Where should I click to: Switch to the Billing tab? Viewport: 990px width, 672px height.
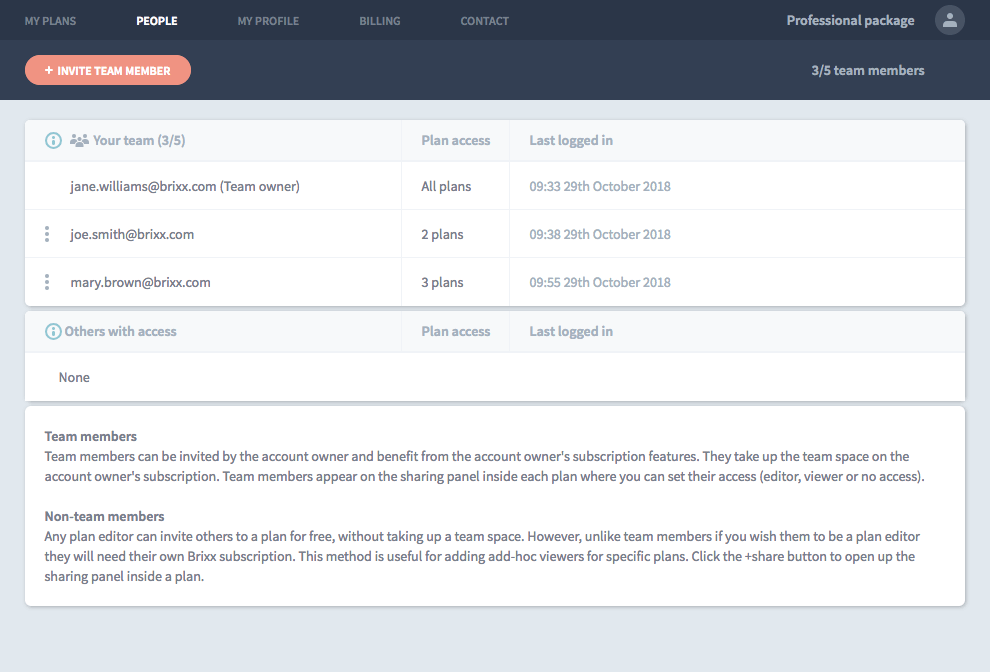[379, 21]
